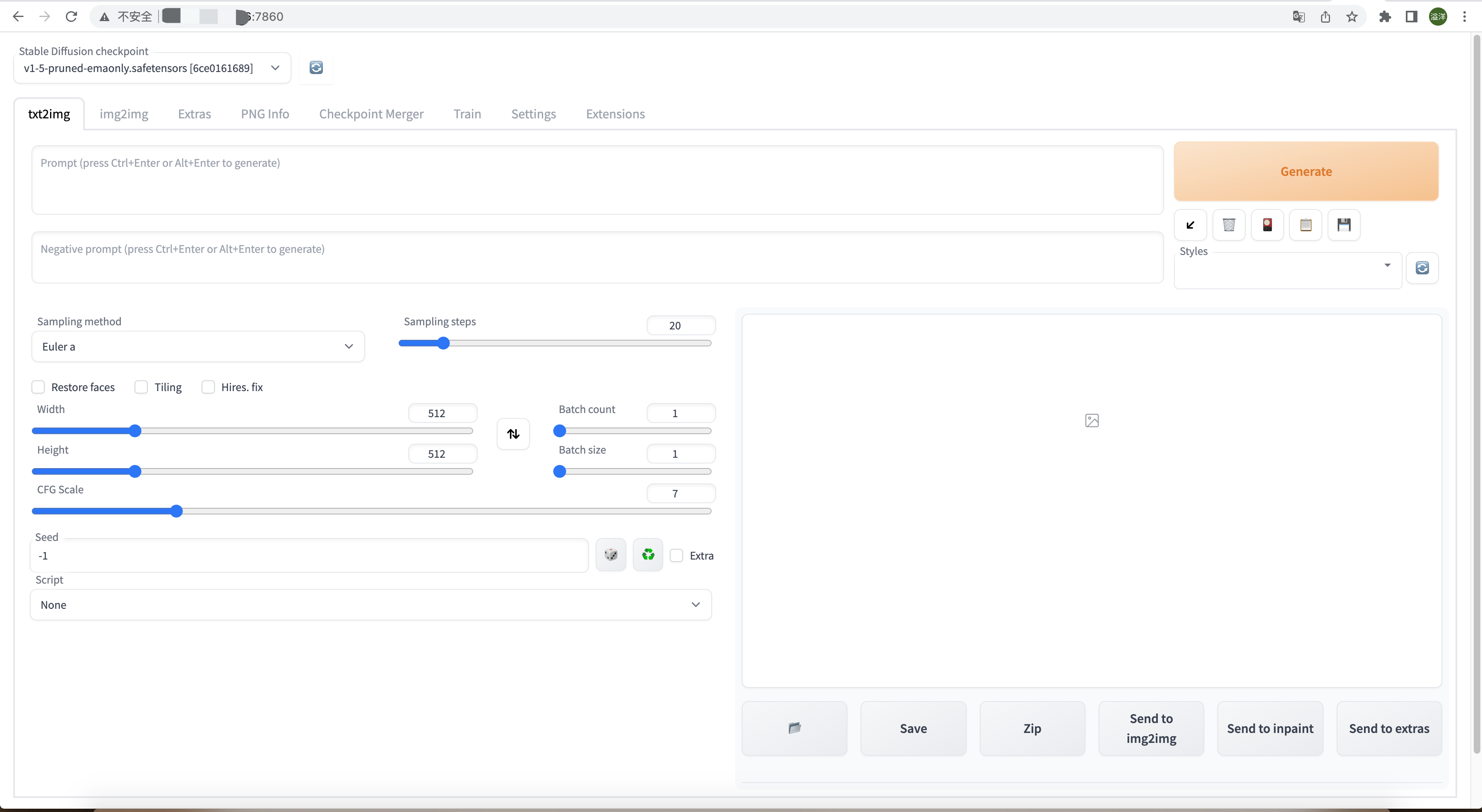
Task: Switch to the txt2img tab
Action: [x=49, y=114]
